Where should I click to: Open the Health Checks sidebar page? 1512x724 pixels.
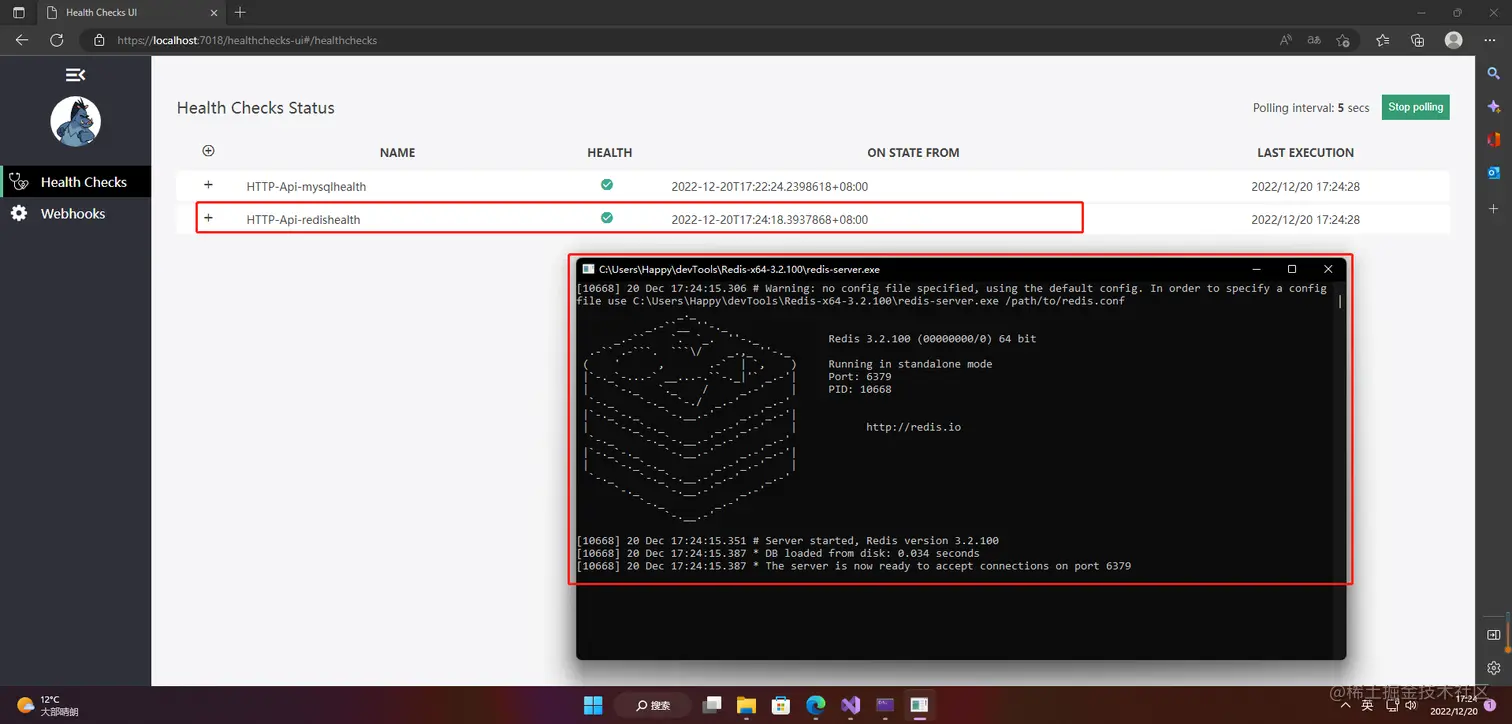pos(76,182)
